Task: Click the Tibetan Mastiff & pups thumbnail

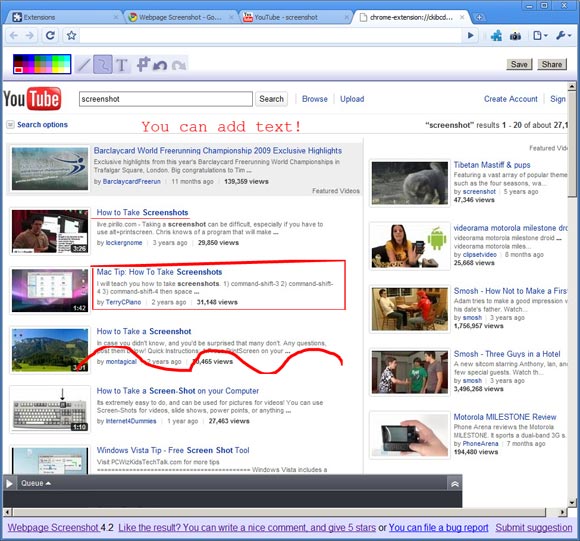Action: 410,183
